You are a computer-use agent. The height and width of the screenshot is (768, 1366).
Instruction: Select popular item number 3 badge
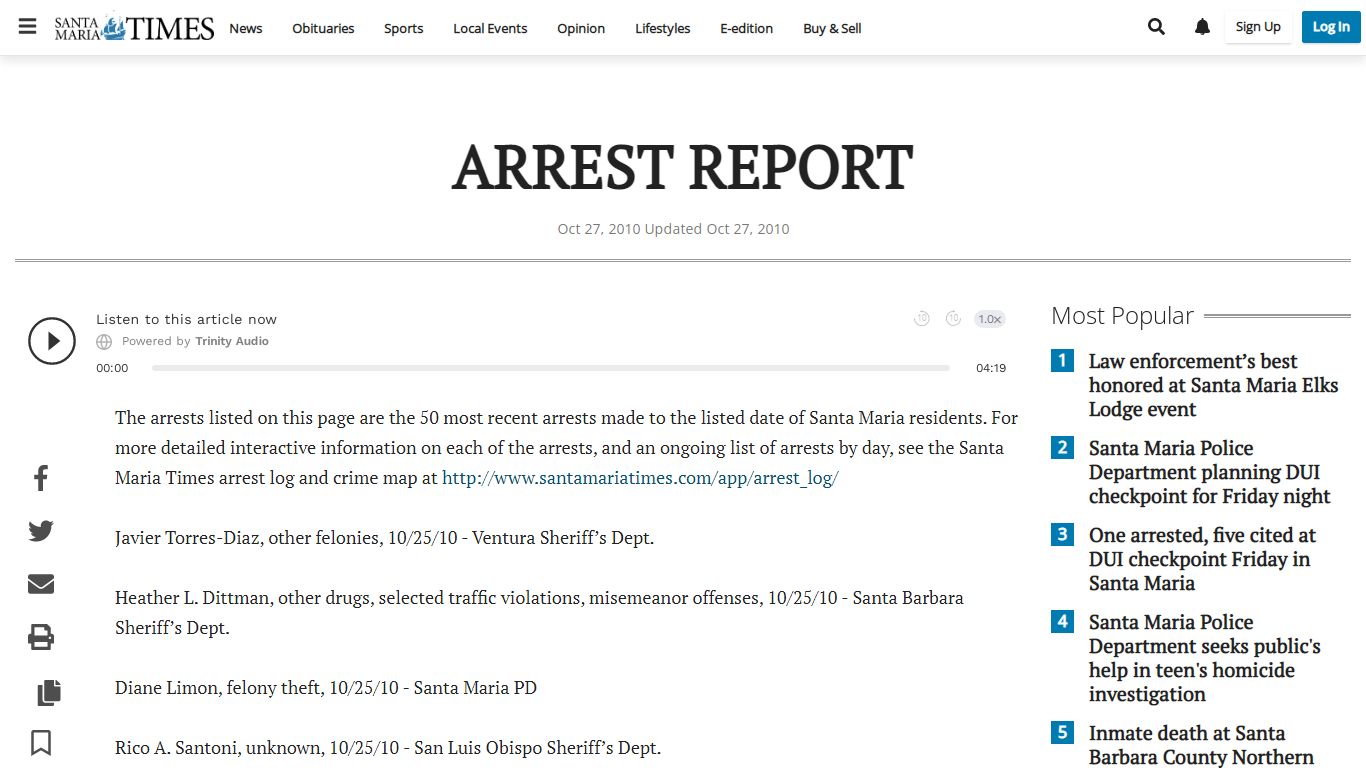tap(1062, 535)
